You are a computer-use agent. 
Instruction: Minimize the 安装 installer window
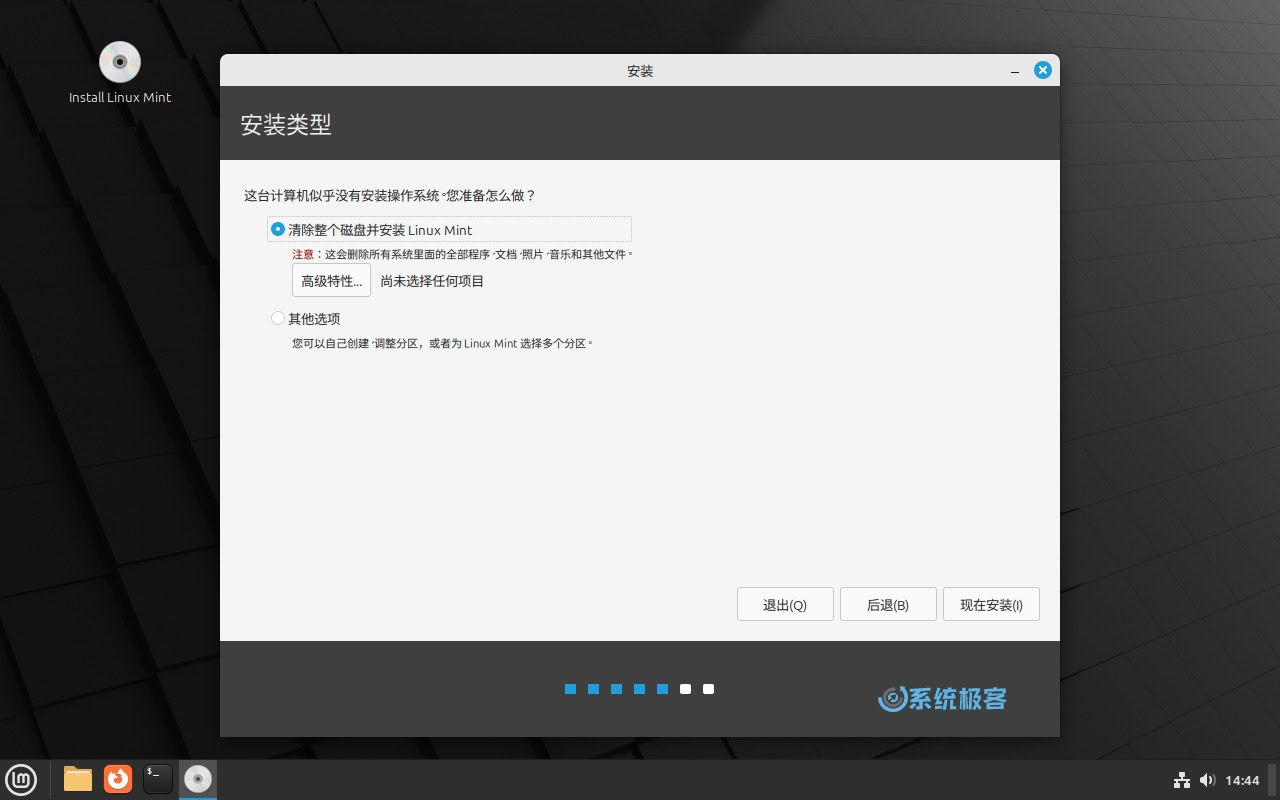tap(1015, 71)
